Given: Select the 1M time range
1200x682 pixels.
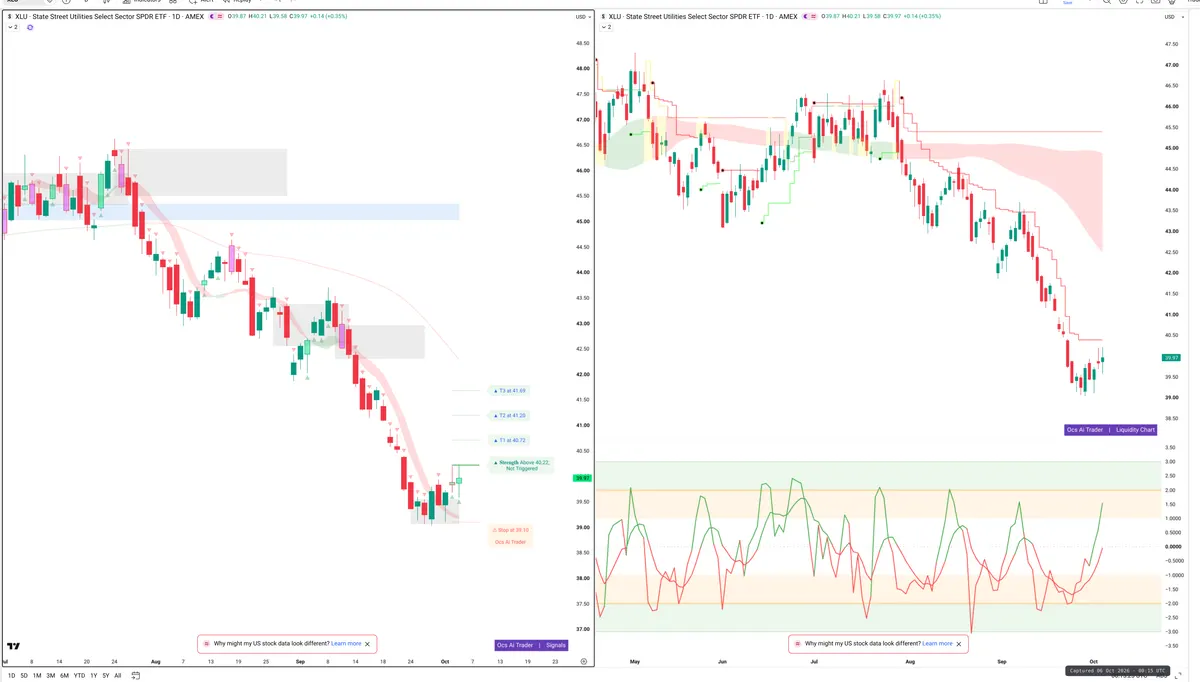Looking at the screenshot, I should coord(37,676).
